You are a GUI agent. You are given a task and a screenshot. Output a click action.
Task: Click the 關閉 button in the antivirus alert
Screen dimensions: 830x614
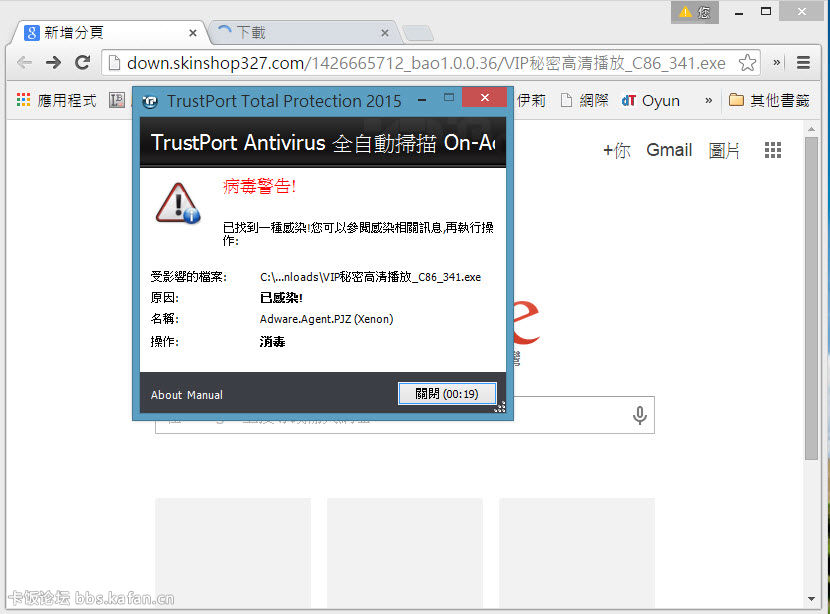446,394
